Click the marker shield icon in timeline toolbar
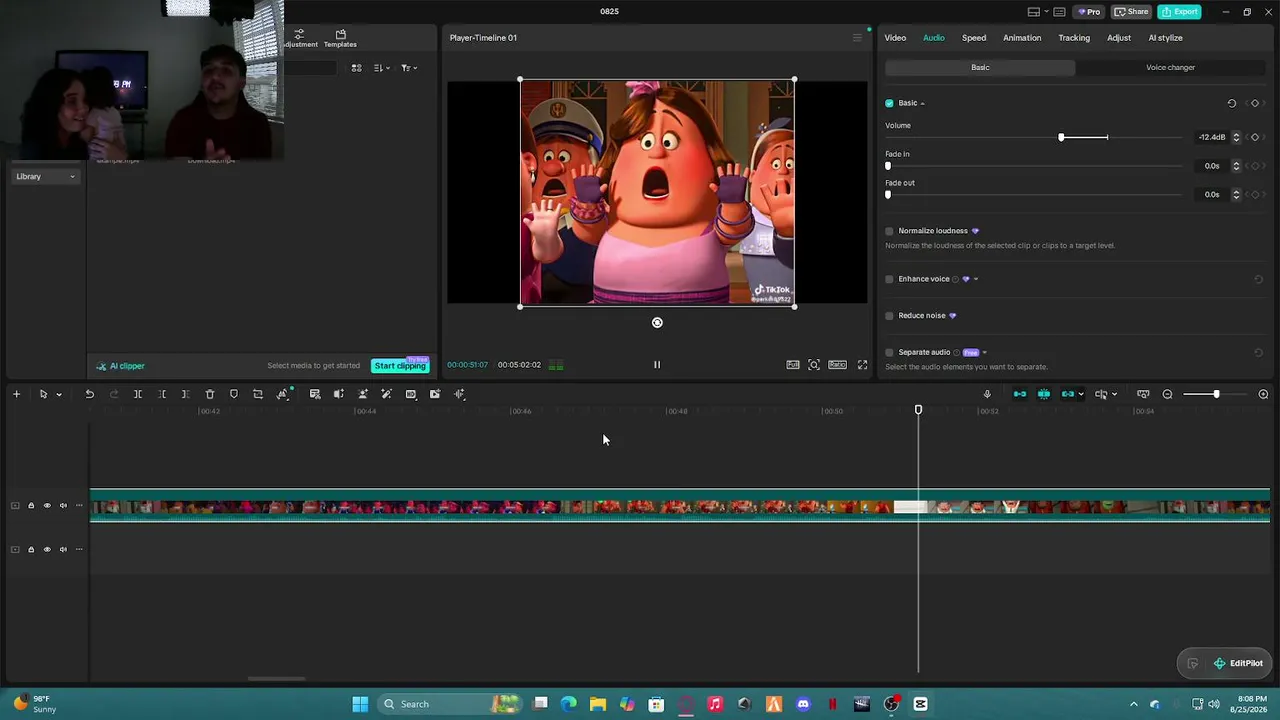The width and height of the screenshot is (1280, 720). click(234, 394)
